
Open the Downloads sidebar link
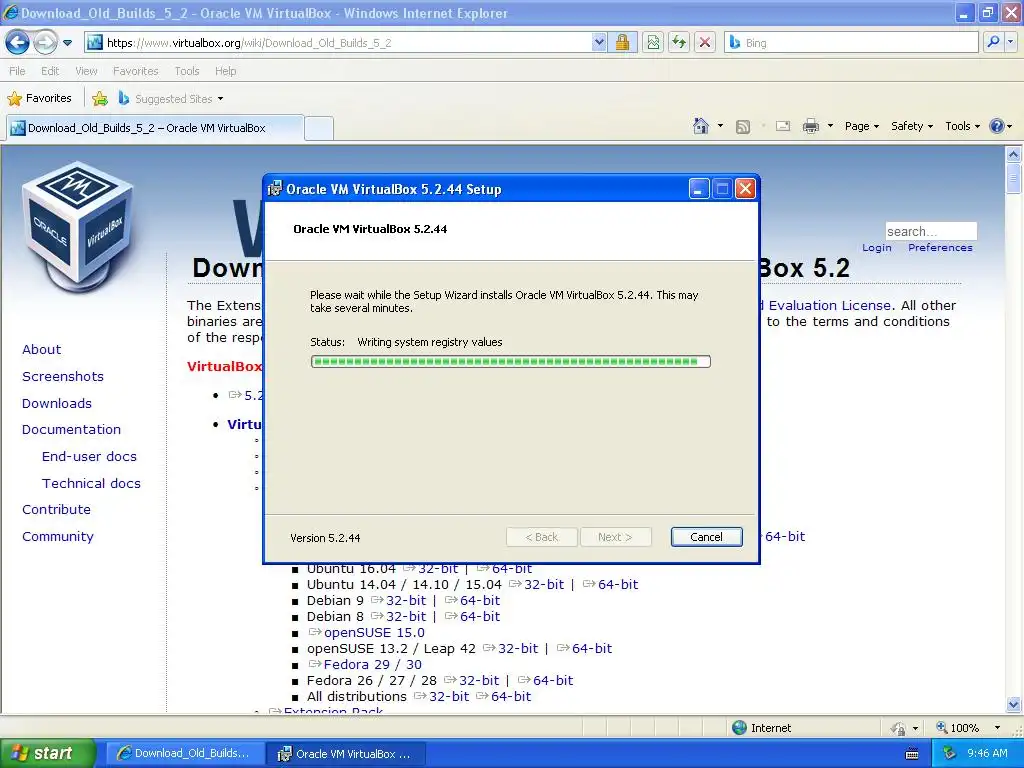click(x=57, y=404)
